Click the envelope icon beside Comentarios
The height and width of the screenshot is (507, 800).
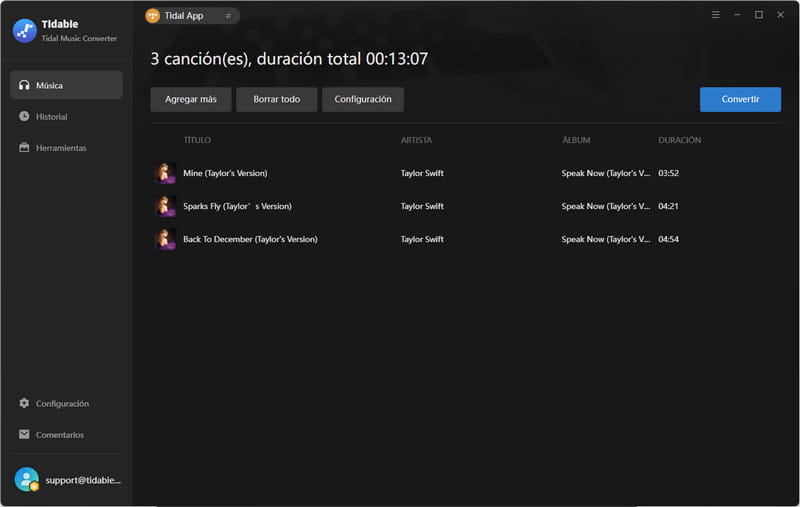pos(24,434)
